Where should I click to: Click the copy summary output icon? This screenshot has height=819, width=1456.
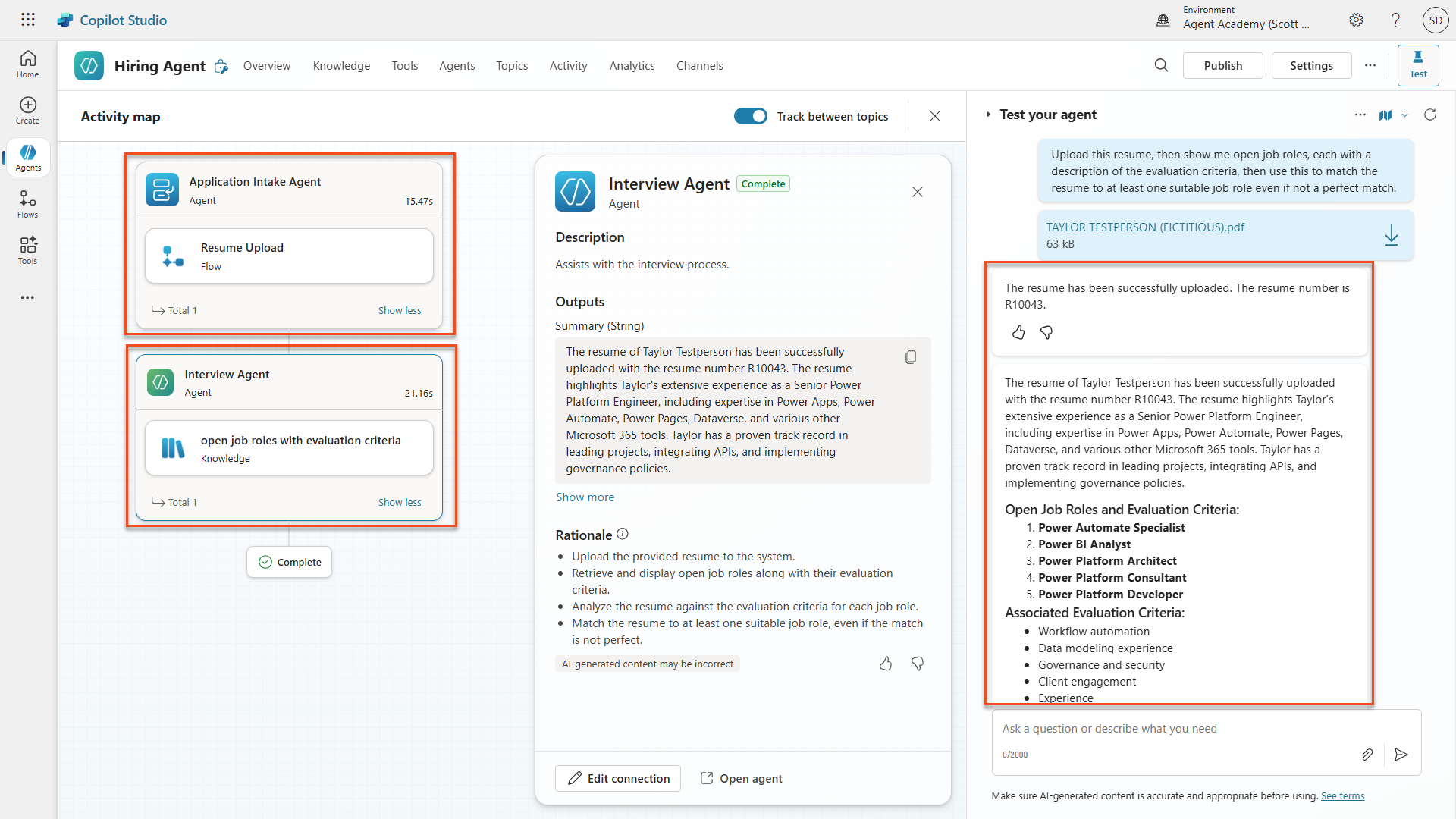[911, 357]
